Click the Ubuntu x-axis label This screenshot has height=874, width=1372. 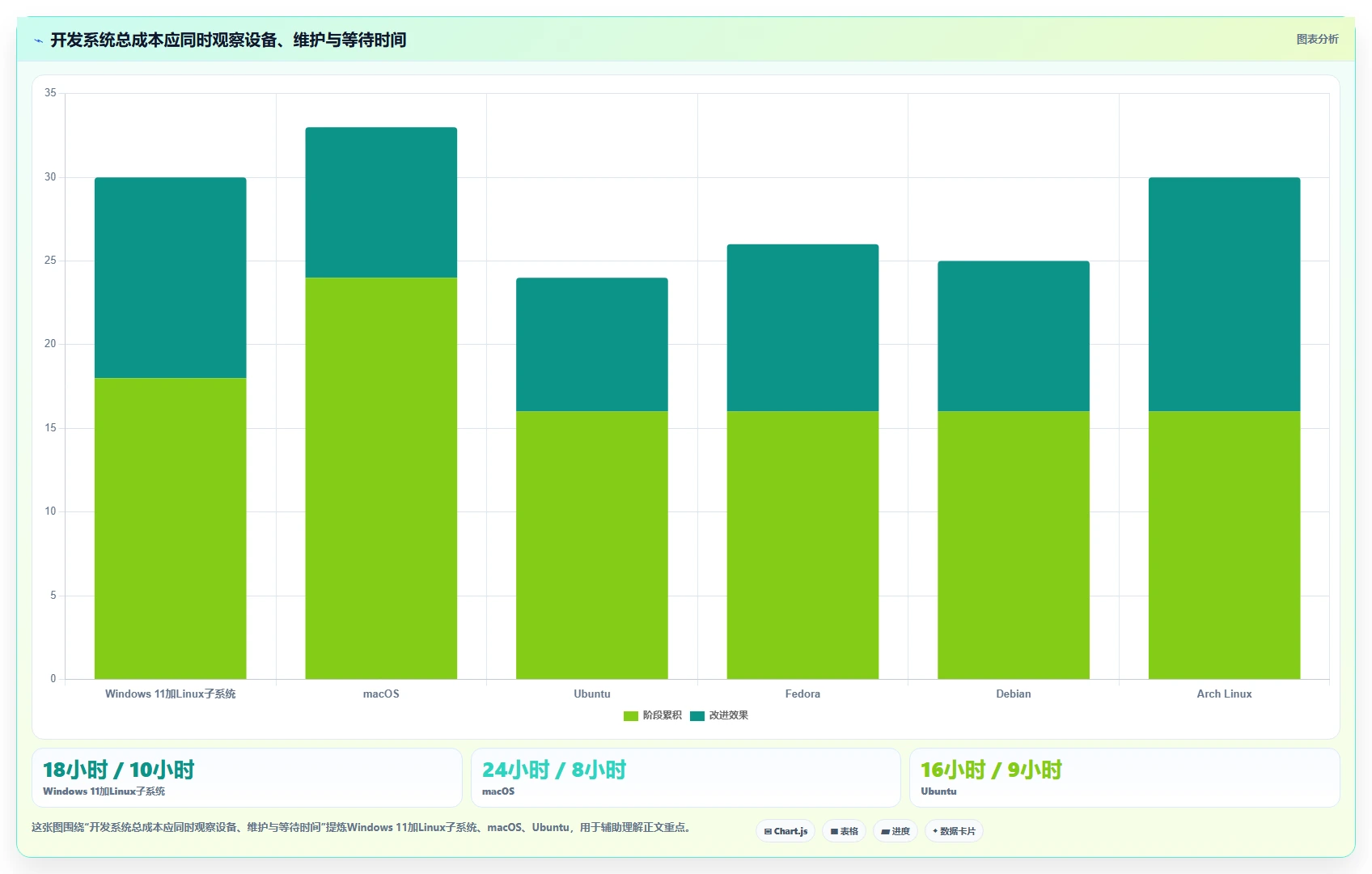coord(592,694)
